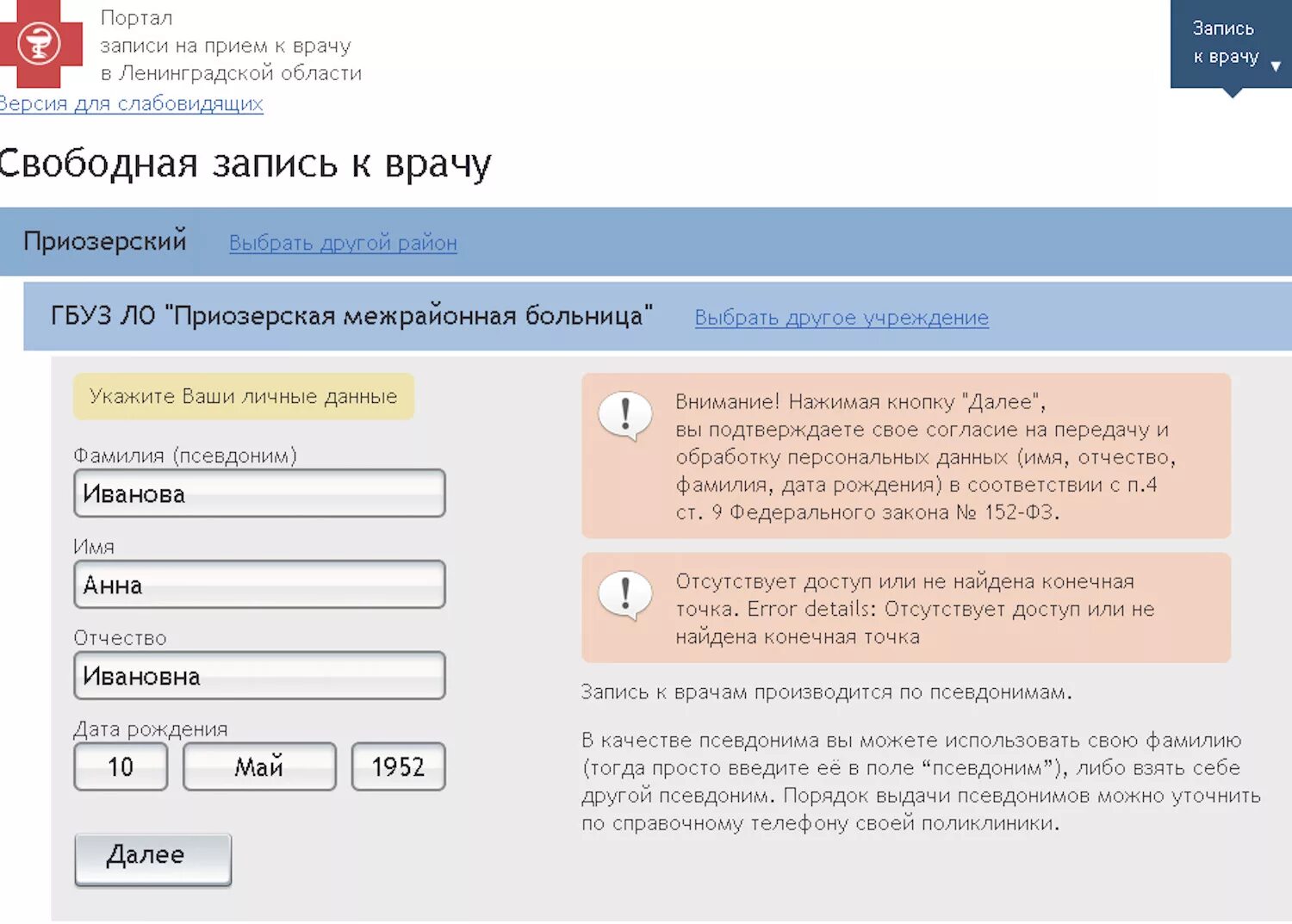The image size is (1292, 924).
Task: Click exclamation icon in Отсутствует доступ error
Action: [625, 596]
